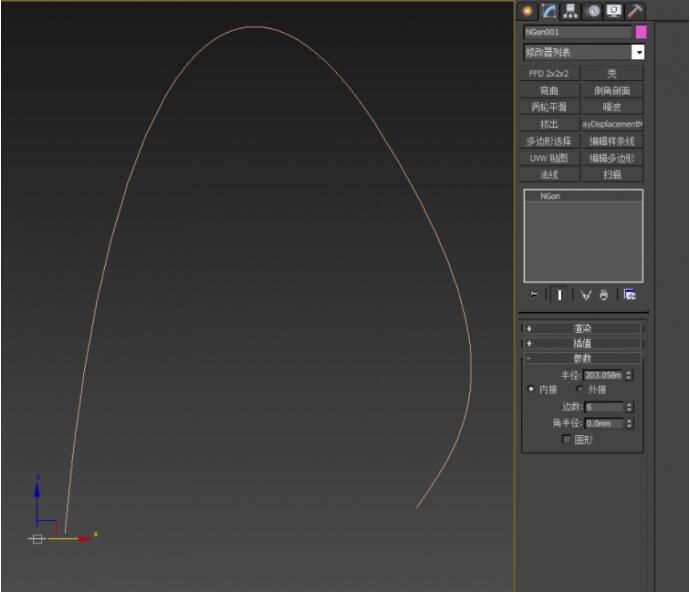
Task: Expand the 插值 rollout
Action: (x=582, y=343)
